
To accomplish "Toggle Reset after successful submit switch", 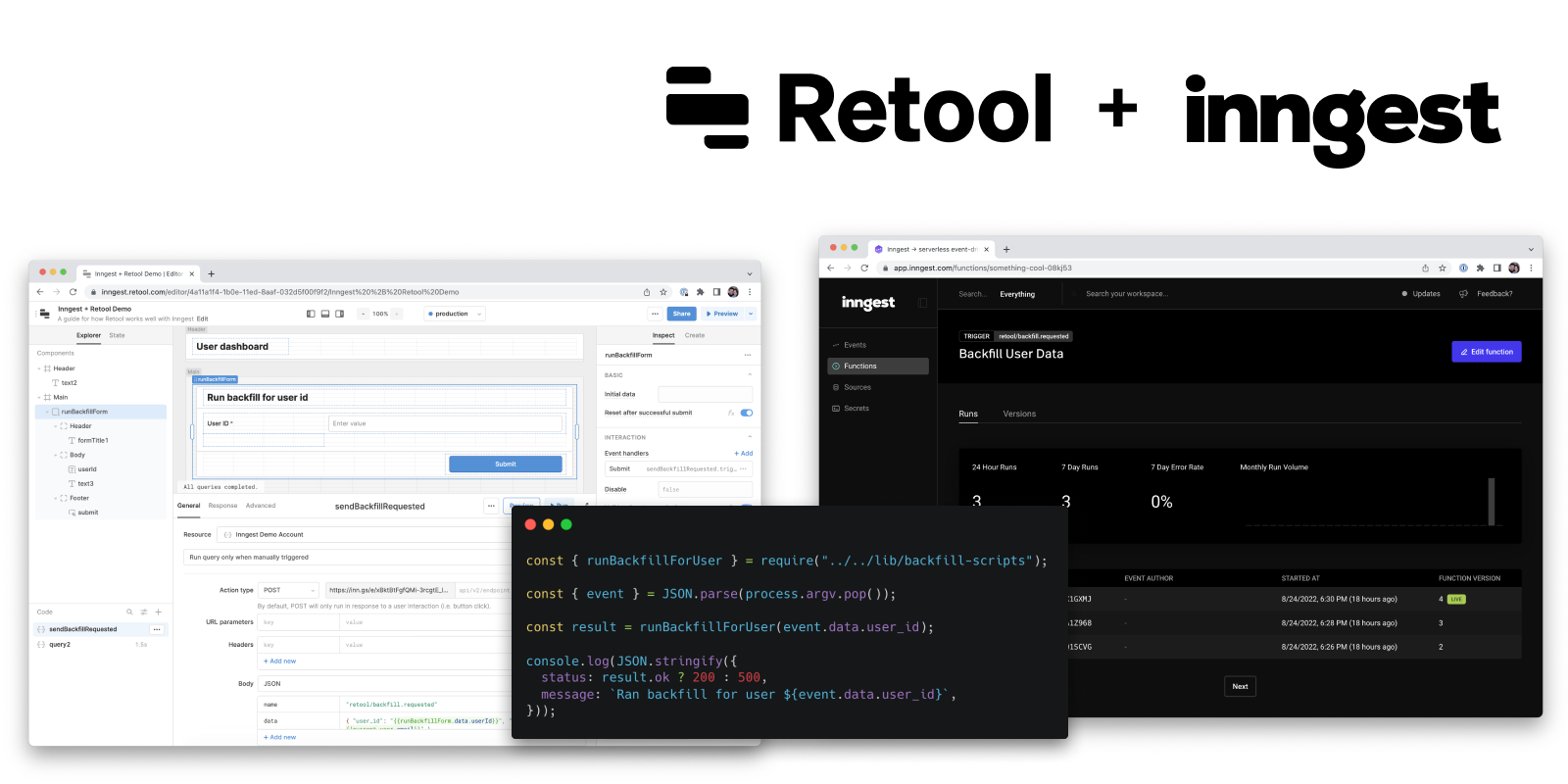I will [747, 413].
